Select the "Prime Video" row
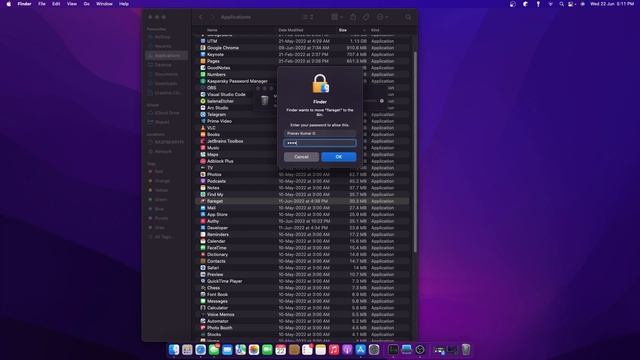This screenshot has width=640, height=360. click(x=302, y=121)
